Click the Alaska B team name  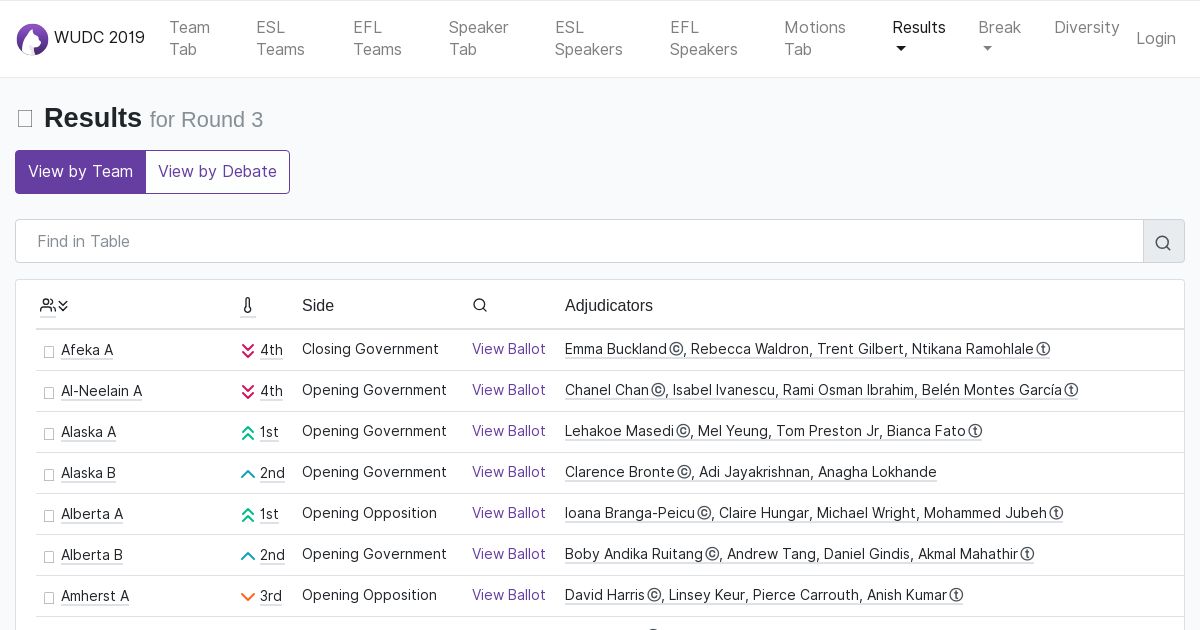pyautogui.click(x=88, y=473)
